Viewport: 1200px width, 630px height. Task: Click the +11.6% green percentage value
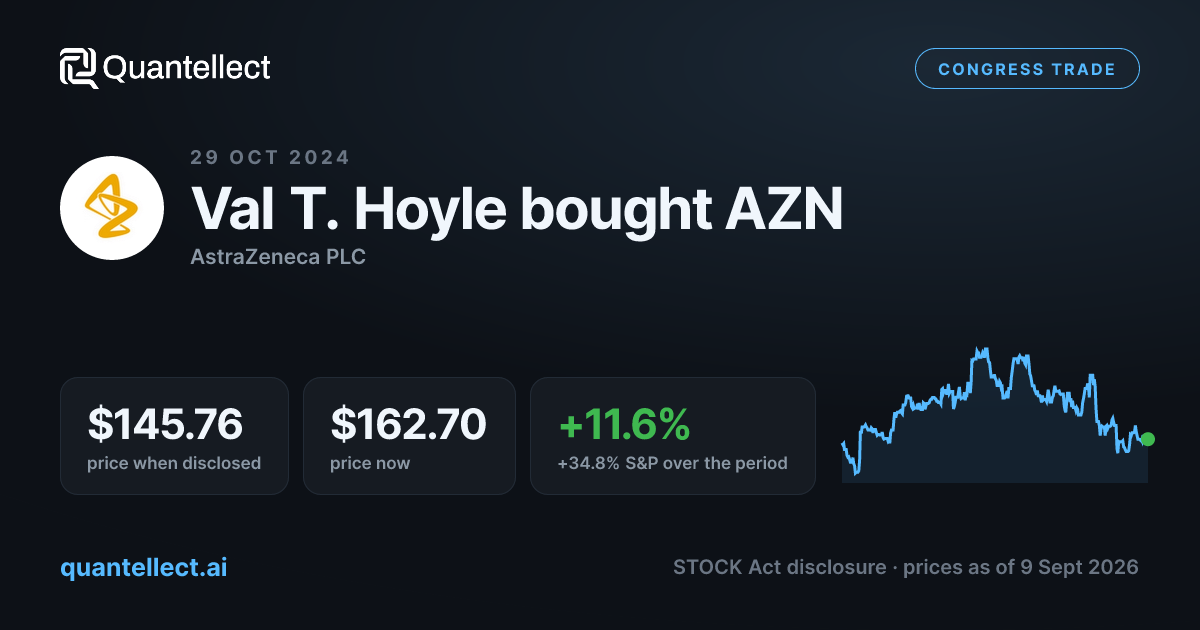click(x=624, y=425)
